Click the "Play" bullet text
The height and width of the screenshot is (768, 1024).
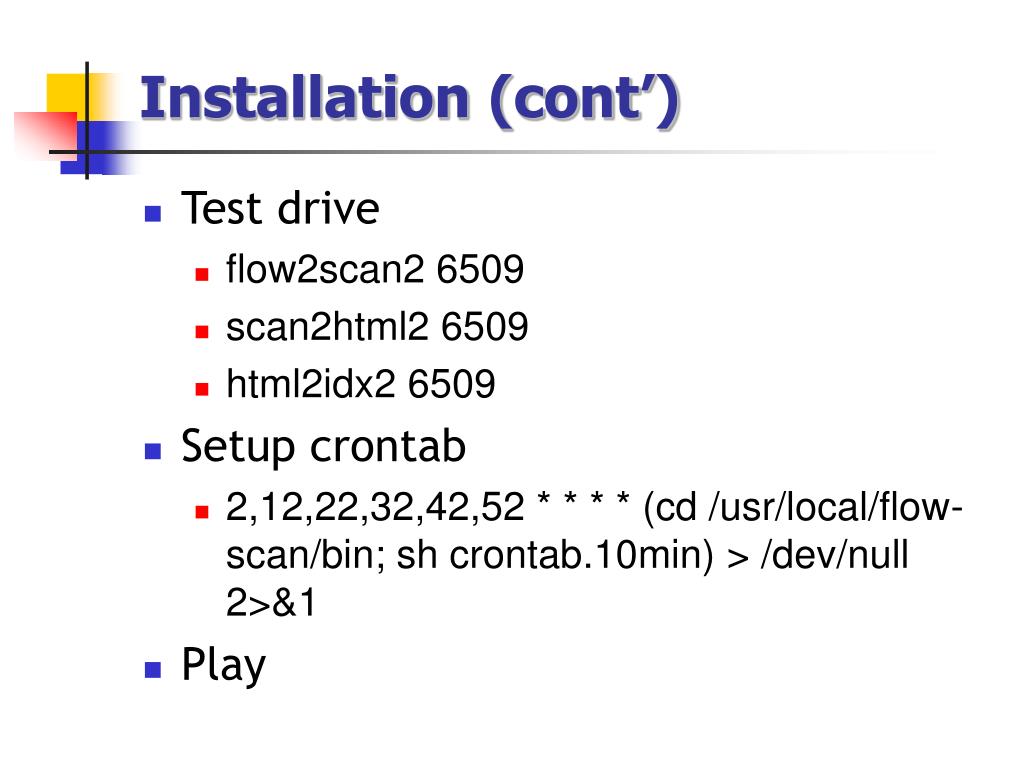[x=223, y=666]
